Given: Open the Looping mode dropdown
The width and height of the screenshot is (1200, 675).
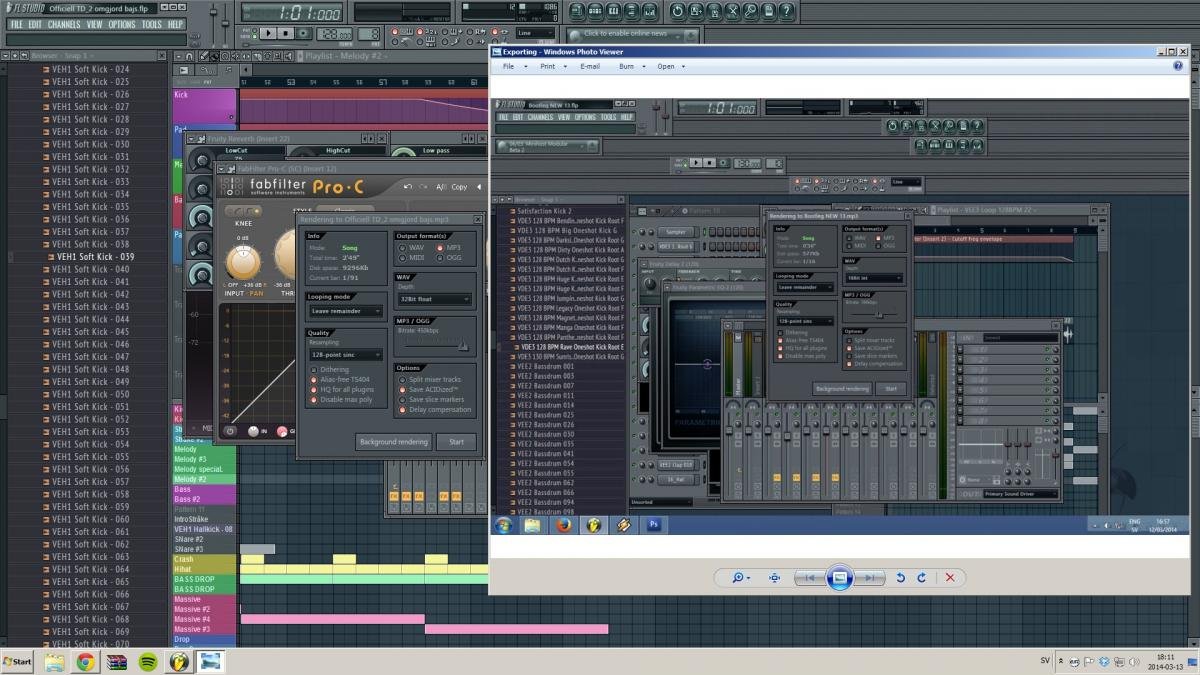Looking at the screenshot, I should click(x=345, y=311).
